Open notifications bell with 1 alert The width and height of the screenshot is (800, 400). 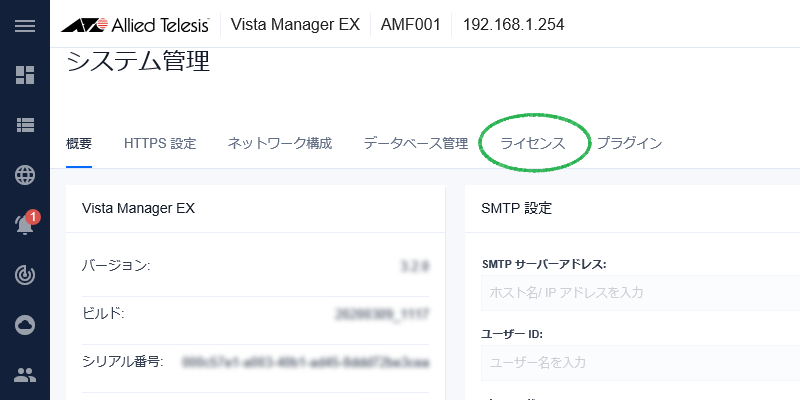26,223
